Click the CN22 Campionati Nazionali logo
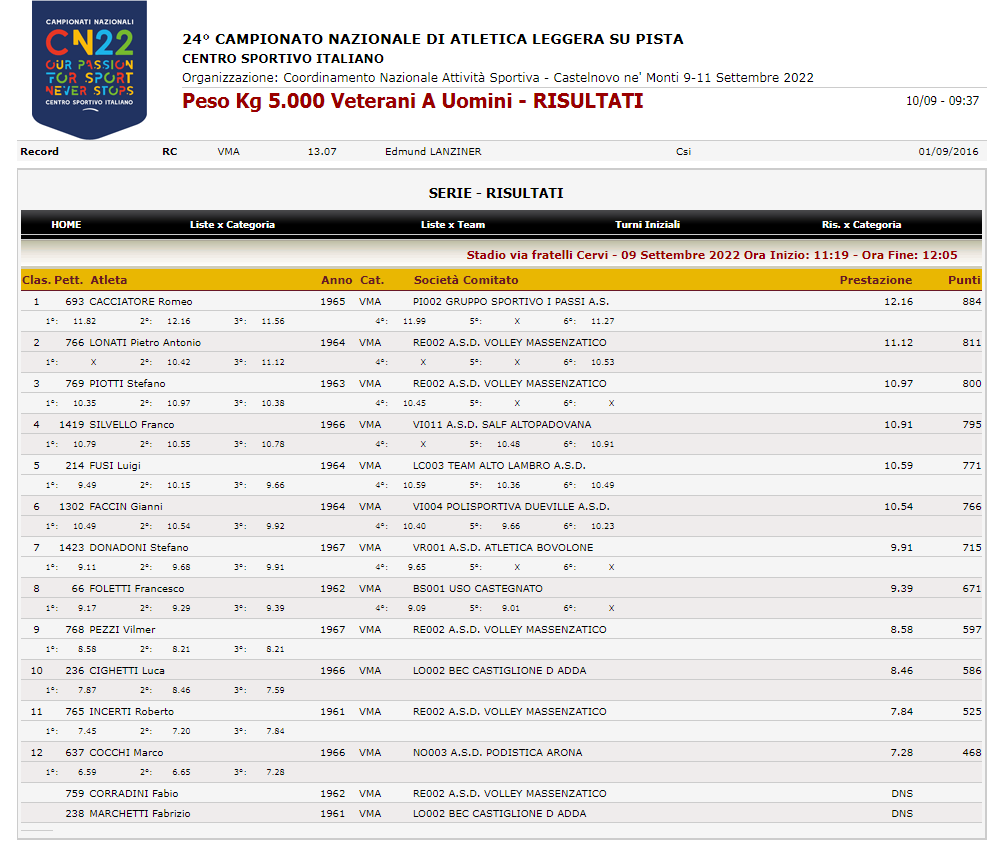Image resolution: width=1006 pixels, height=851 pixels. tap(89, 69)
